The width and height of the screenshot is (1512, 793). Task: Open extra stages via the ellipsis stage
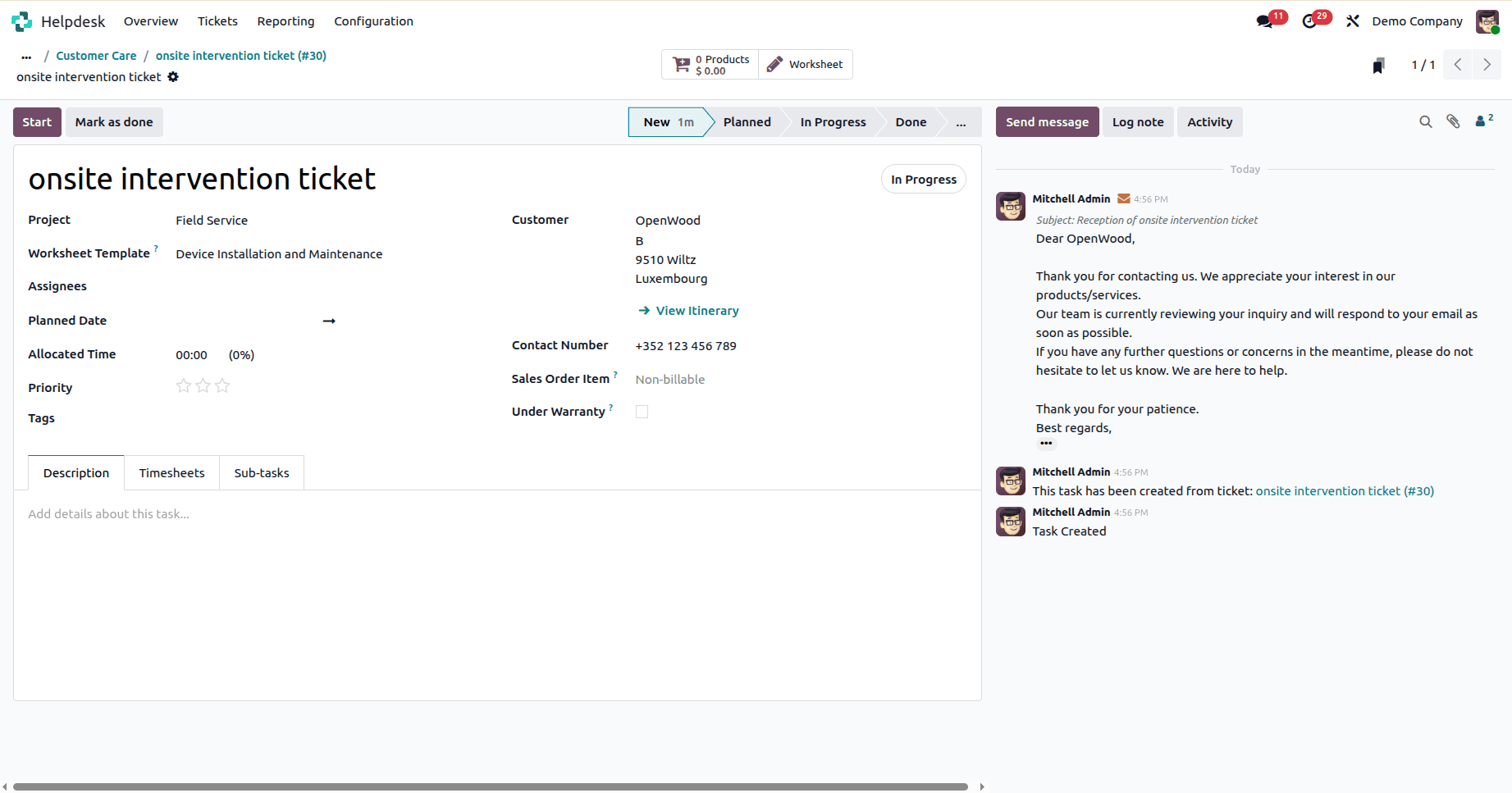pos(961,121)
